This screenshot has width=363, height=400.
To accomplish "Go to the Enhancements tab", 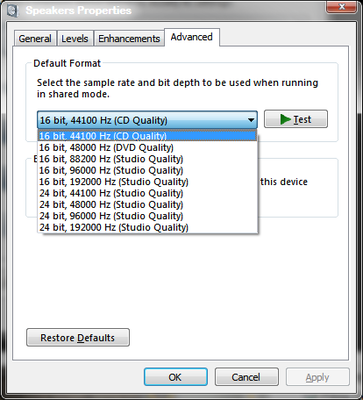I will point(129,38).
